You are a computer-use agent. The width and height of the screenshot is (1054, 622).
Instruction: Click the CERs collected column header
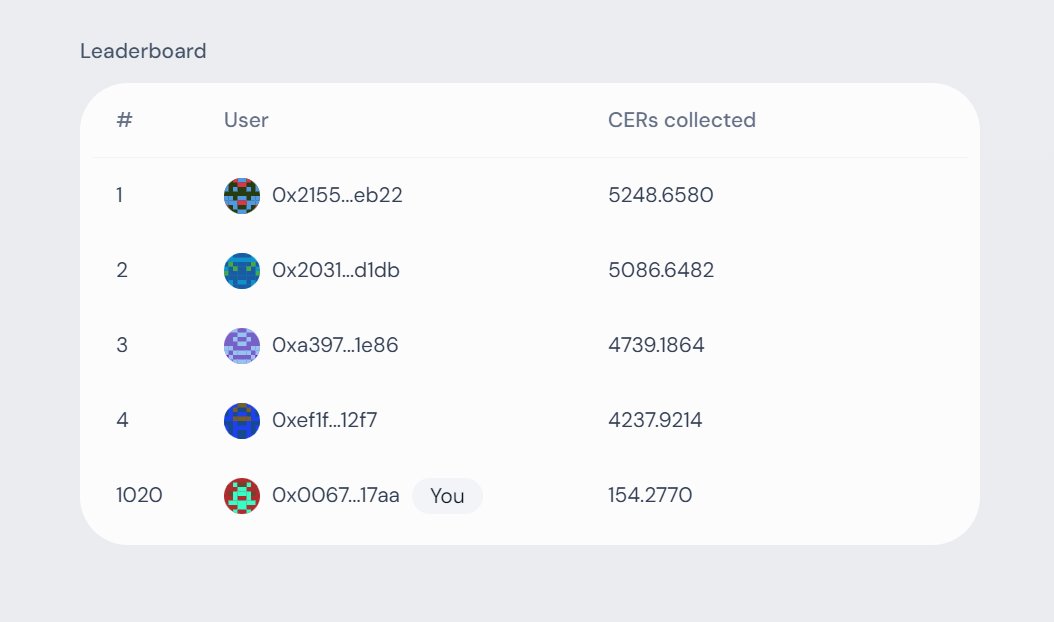click(682, 120)
